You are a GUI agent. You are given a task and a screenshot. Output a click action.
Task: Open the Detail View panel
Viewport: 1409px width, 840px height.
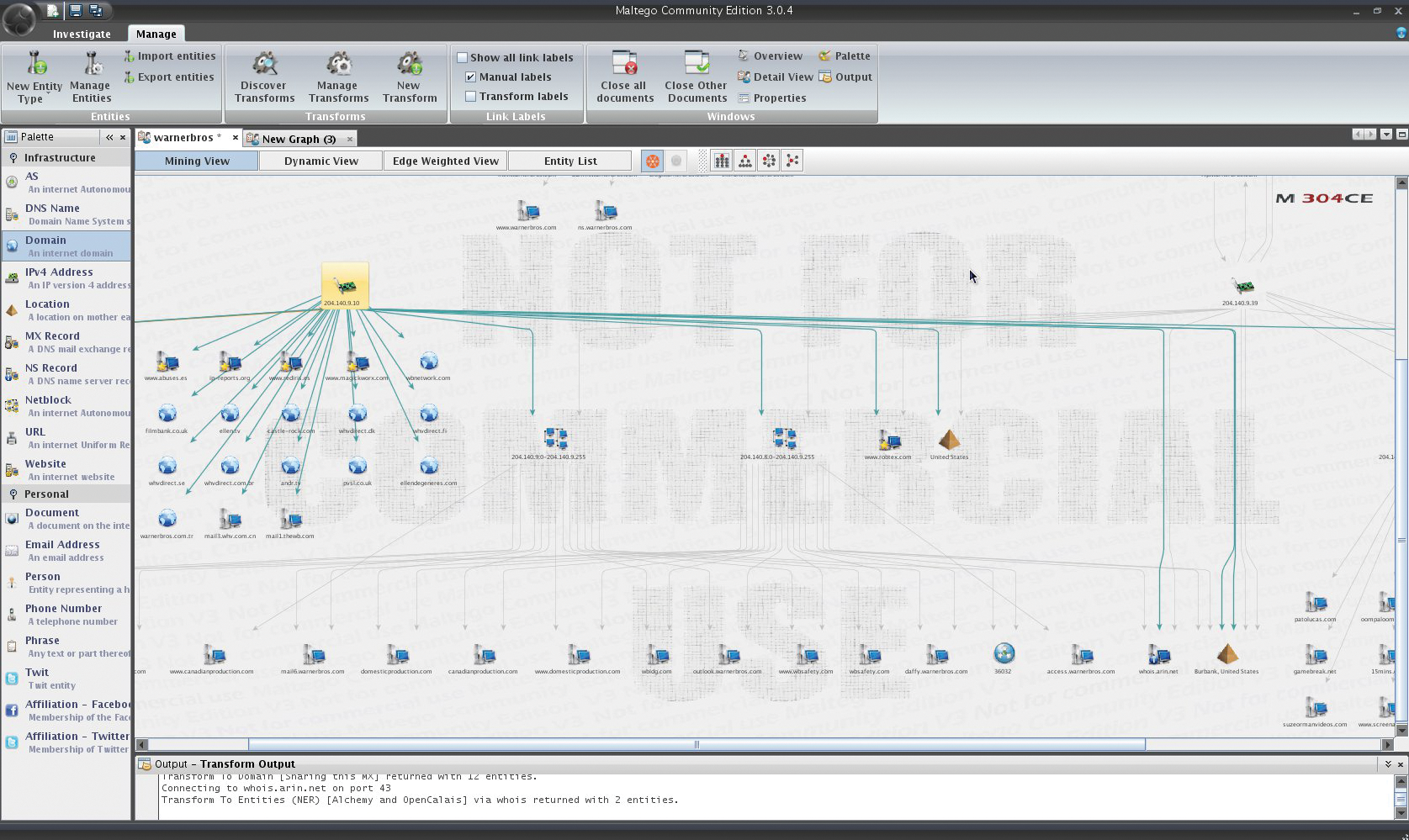point(775,77)
